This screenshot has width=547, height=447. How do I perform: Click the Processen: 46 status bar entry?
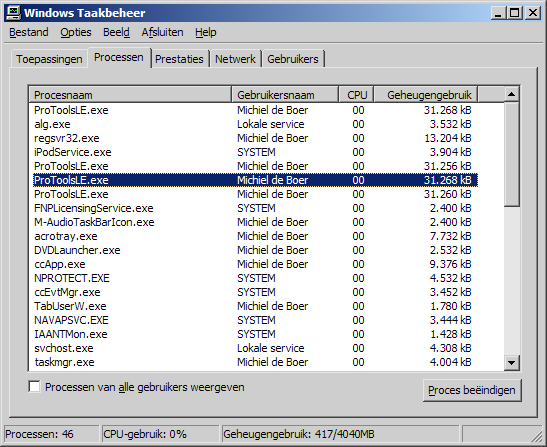(x=52, y=434)
